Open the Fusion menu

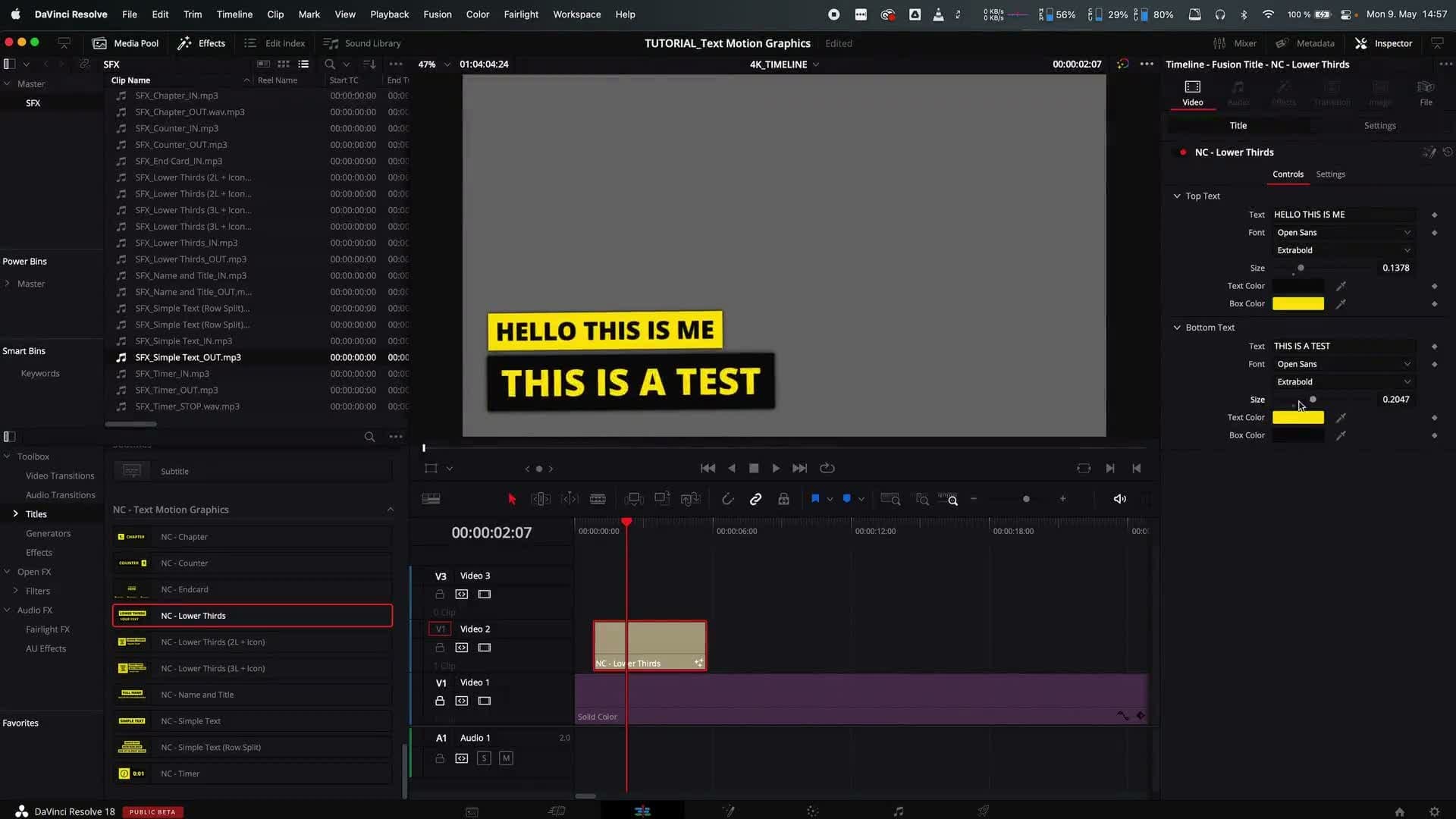point(437,14)
